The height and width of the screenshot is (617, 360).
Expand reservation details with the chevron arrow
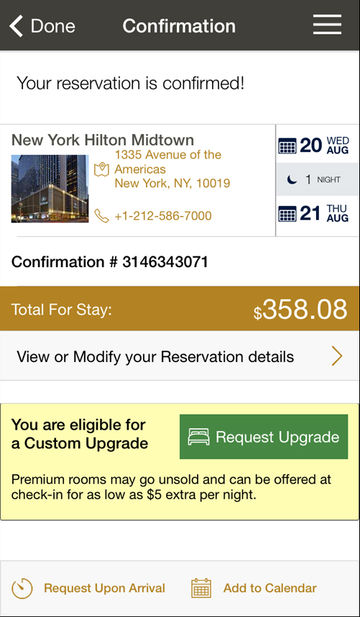[x=337, y=357]
